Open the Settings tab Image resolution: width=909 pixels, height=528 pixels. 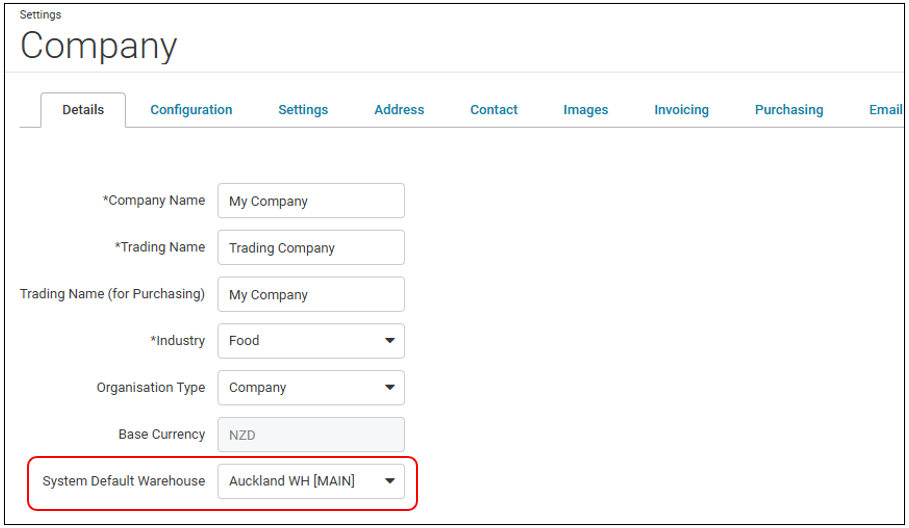pyautogui.click(x=303, y=110)
